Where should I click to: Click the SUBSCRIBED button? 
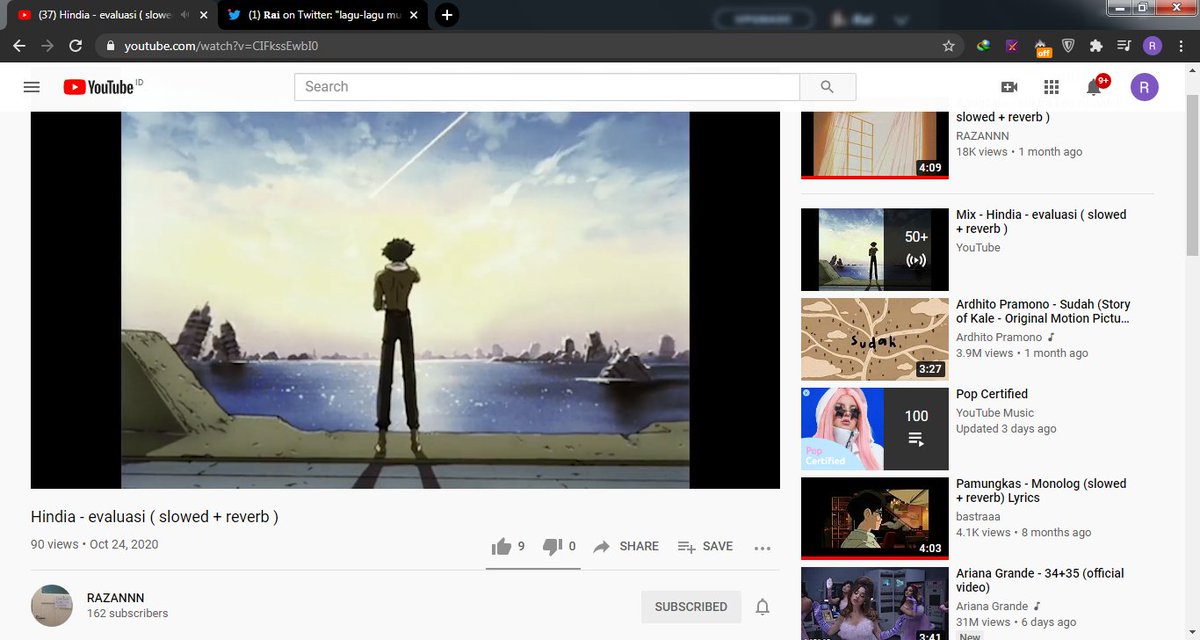tap(691, 607)
